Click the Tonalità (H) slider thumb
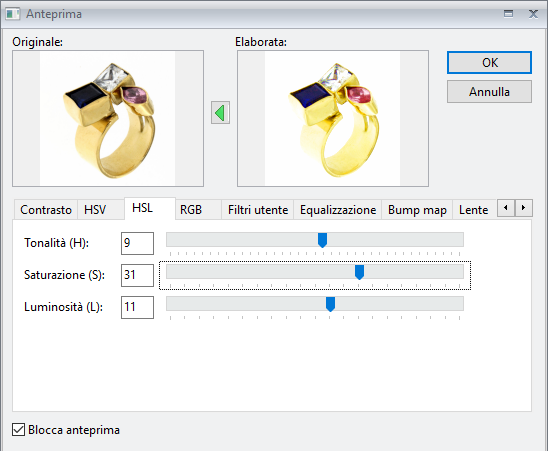Image resolution: width=548 pixels, height=451 pixels. [322, 240]
